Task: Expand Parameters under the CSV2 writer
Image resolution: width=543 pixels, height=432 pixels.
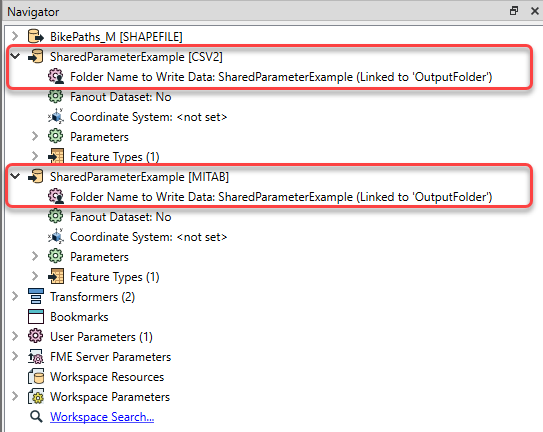Action: click(35, 136)
